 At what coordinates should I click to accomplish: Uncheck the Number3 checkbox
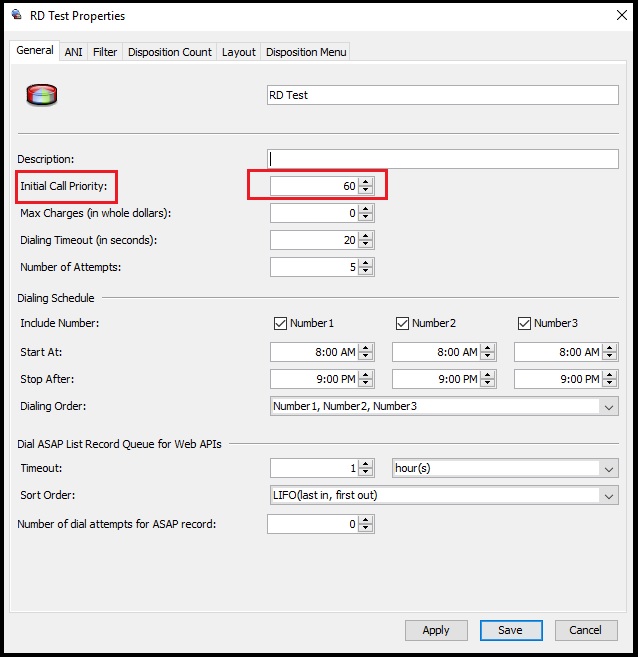tap(524, 323)
